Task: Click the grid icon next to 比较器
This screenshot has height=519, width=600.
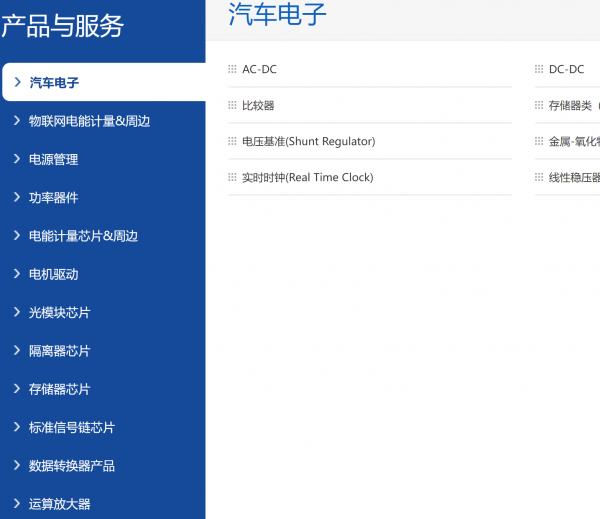Action: (232, 106)
